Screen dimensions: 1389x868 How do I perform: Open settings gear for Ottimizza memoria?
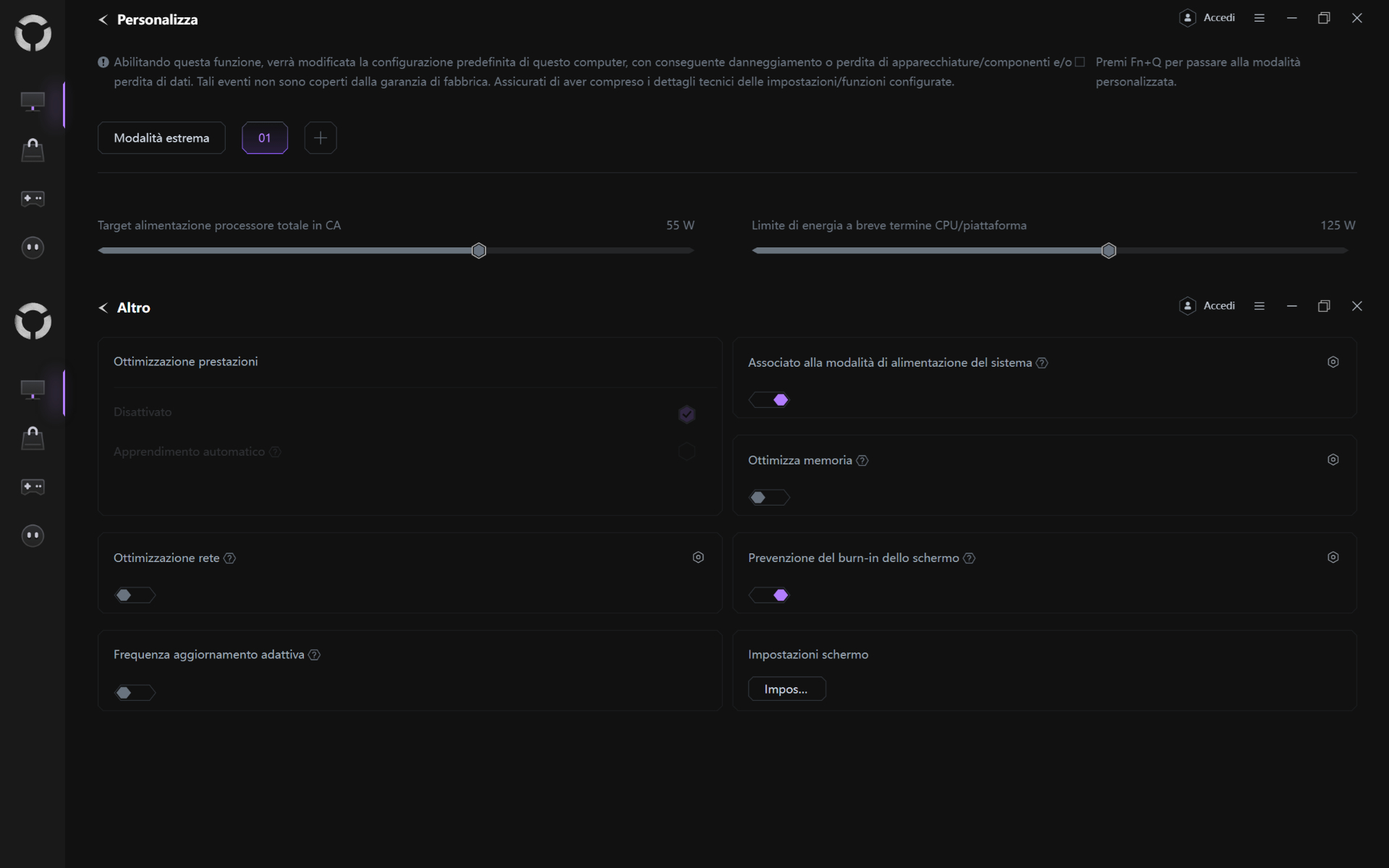[1333, 460]
